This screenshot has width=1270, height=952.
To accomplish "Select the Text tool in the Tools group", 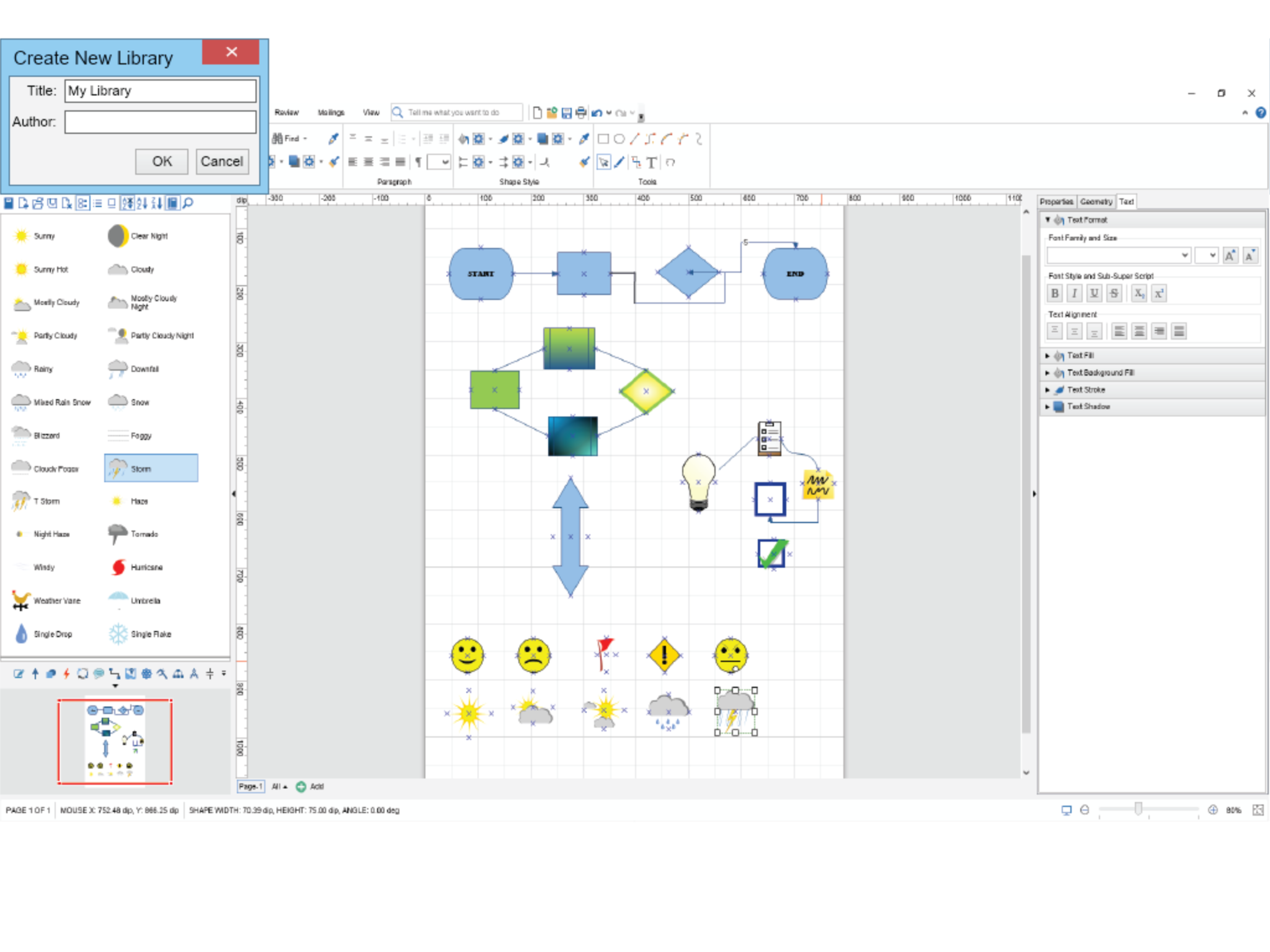I will [652, 163].
